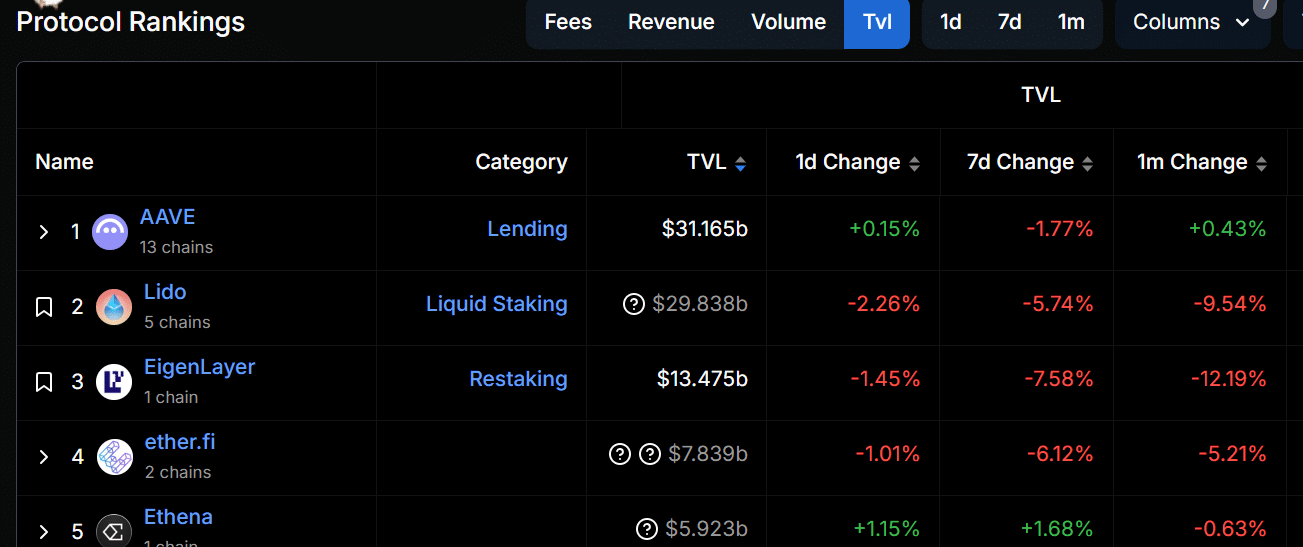
Task: Click the ether.fi logo icon
Action: (114, 457)
